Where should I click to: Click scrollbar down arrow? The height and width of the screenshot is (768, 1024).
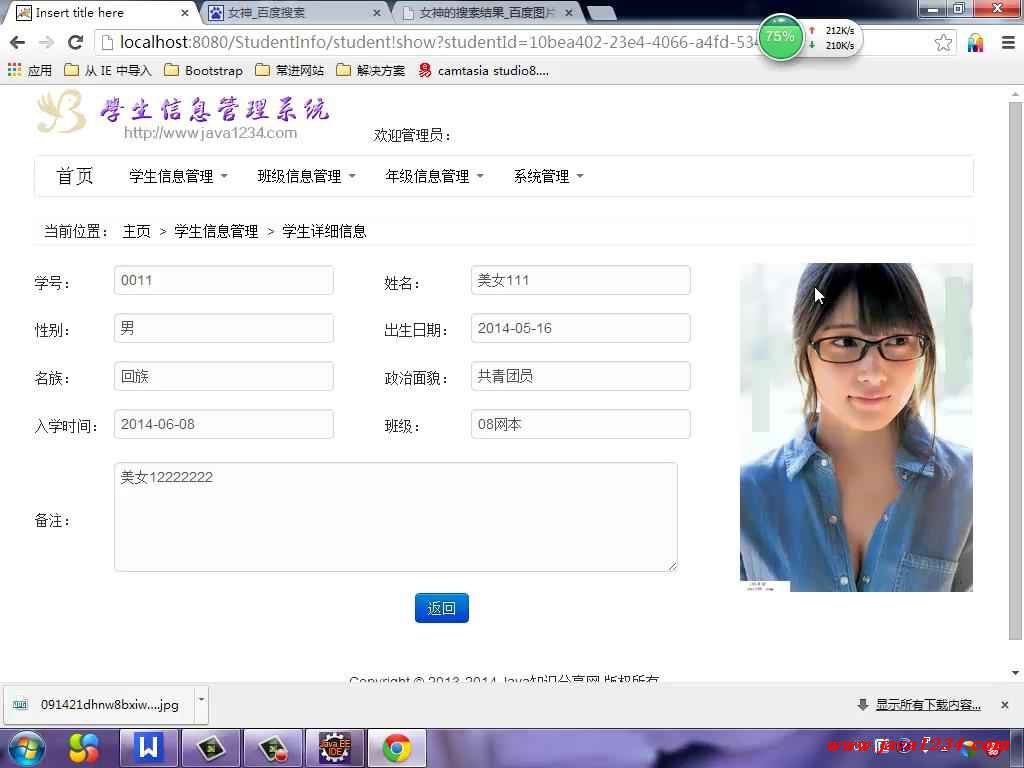coord(1015,673)
